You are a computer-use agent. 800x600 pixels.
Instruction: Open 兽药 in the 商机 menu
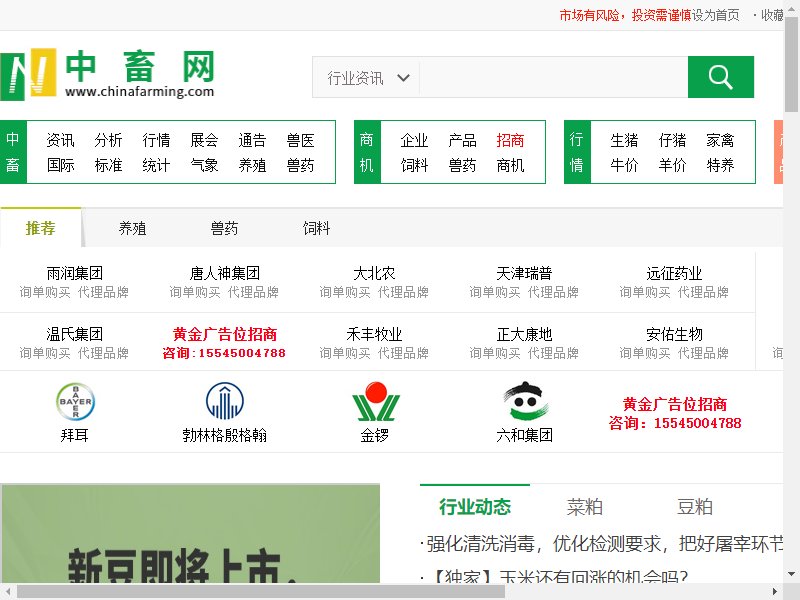462,165
